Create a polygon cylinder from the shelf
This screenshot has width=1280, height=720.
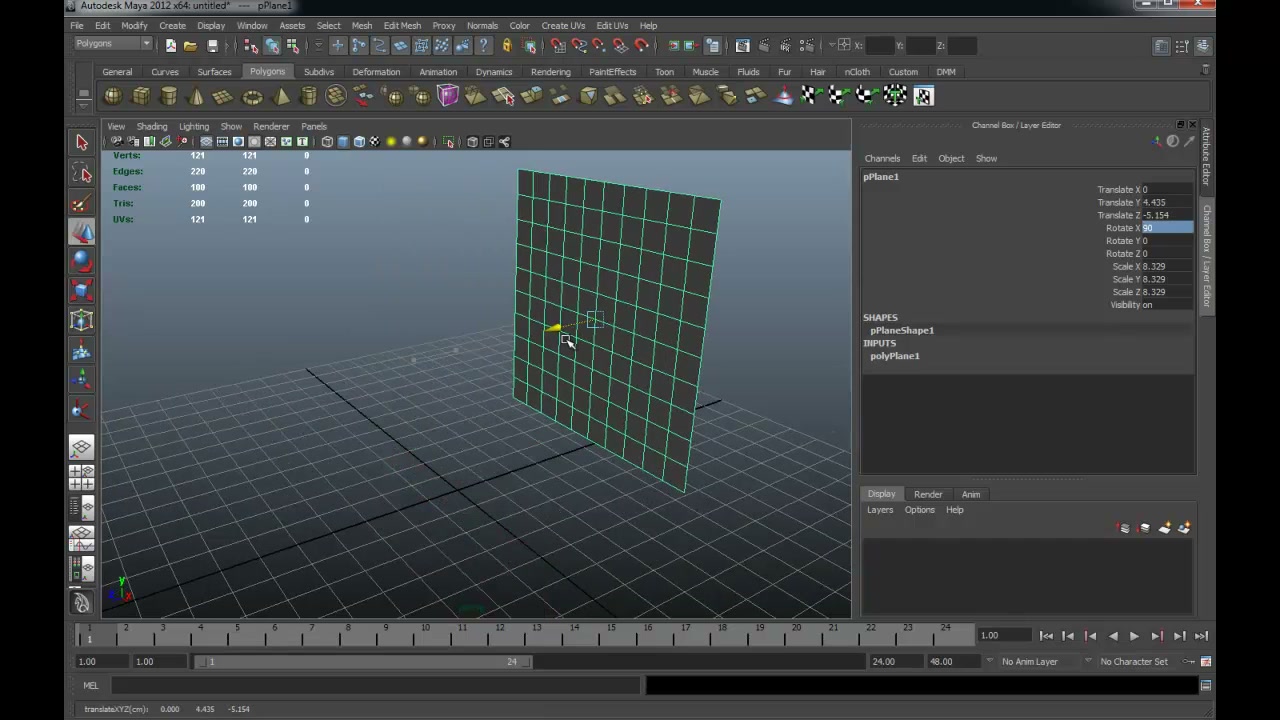tap(169, 96)
